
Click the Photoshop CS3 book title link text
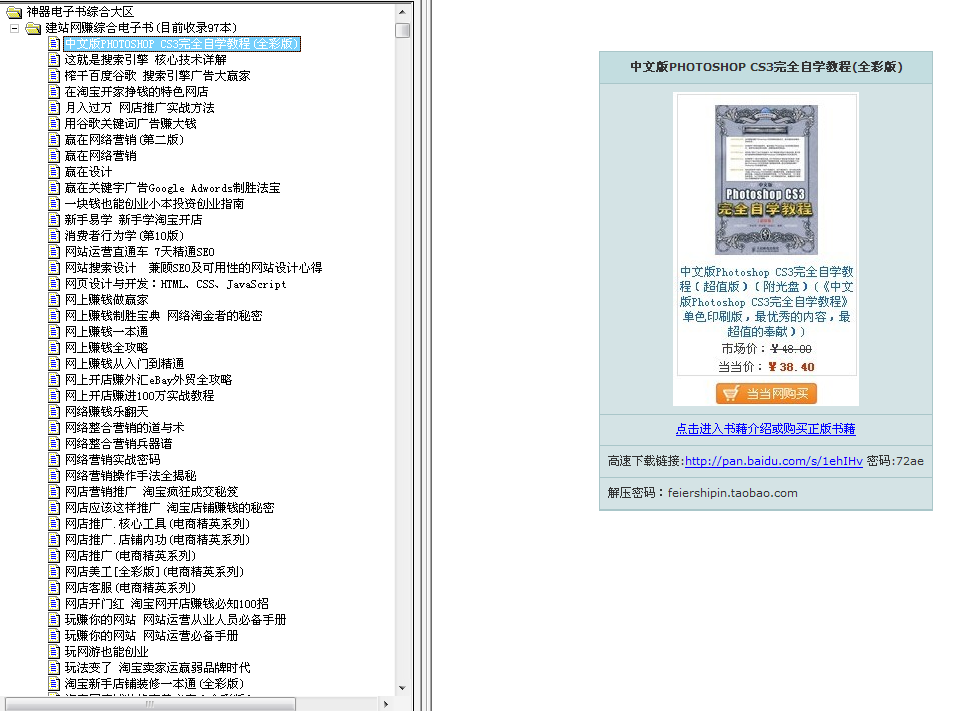tap(766, 302)
